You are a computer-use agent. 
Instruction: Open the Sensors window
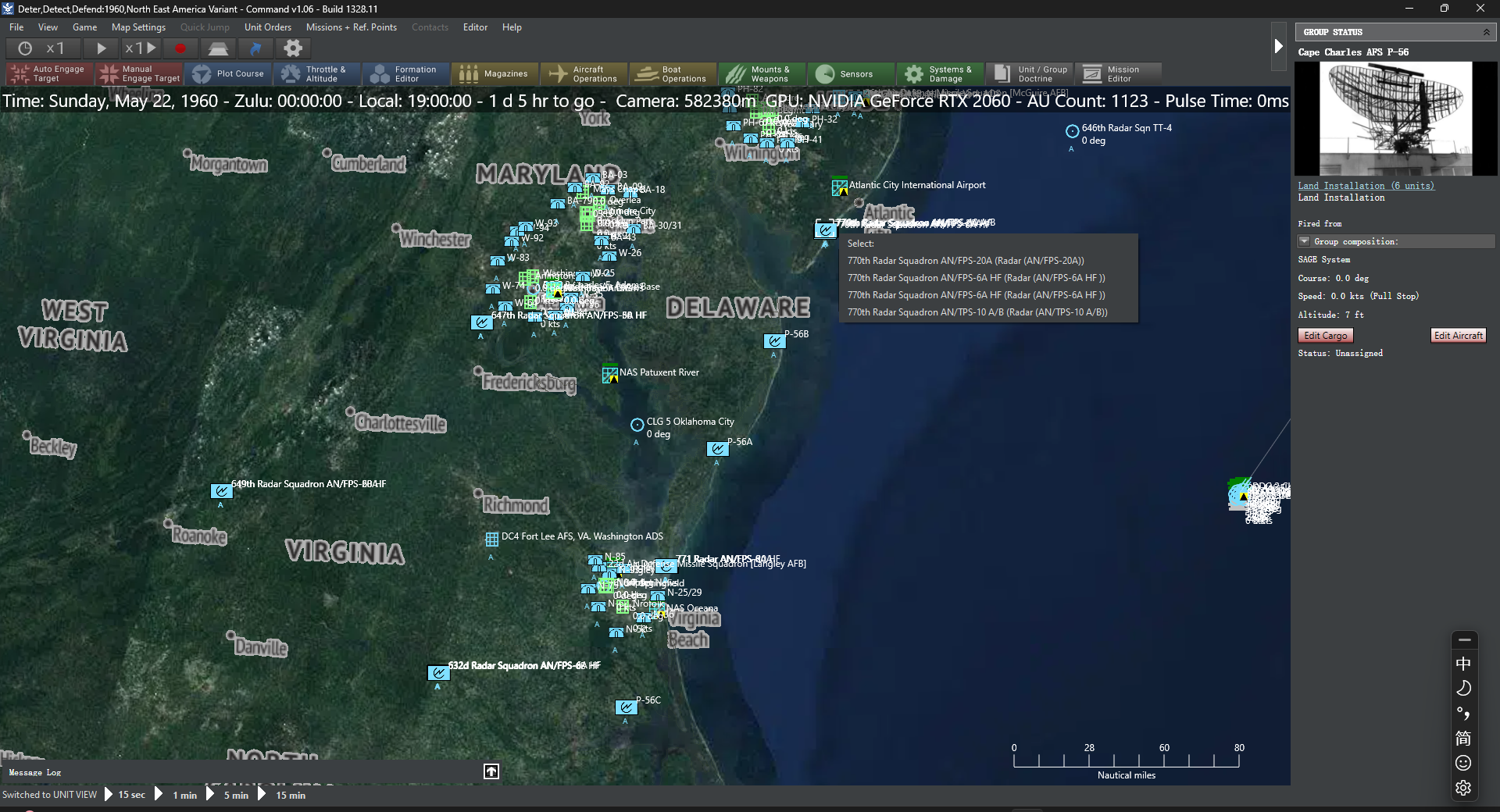pyautogui.click(x=852, y=73)
